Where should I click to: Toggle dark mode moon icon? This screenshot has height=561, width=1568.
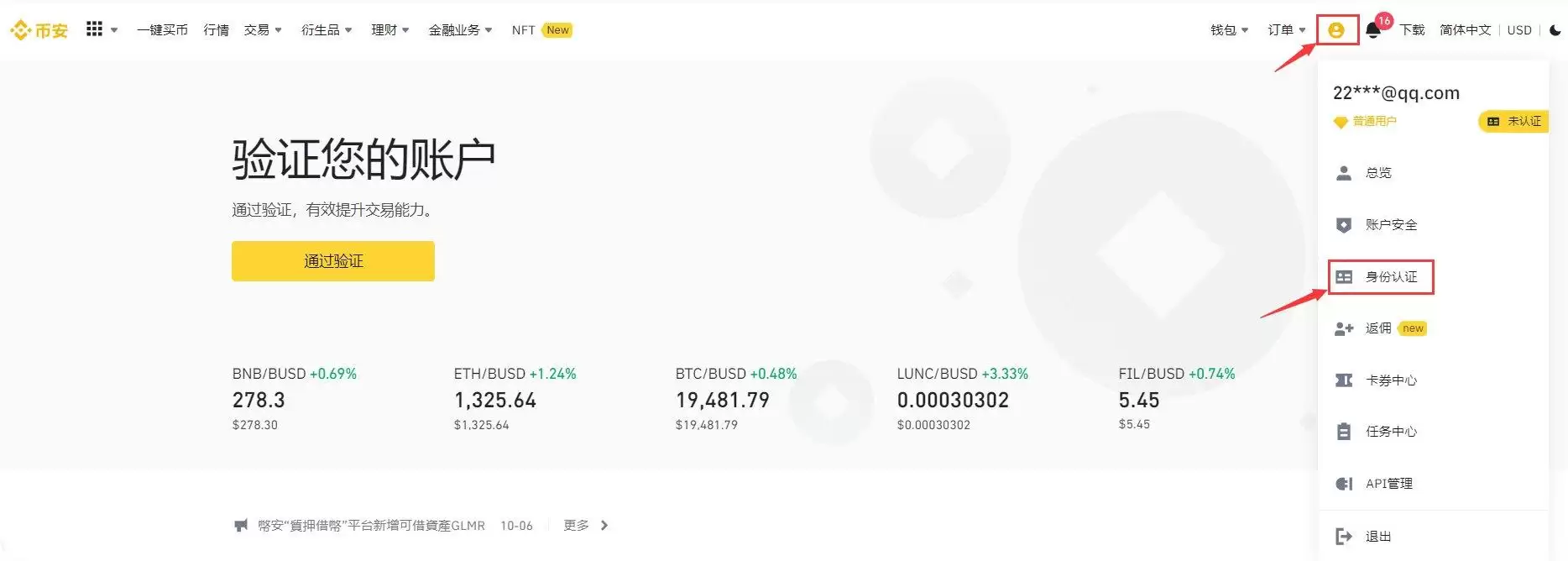pos(1555,30)
